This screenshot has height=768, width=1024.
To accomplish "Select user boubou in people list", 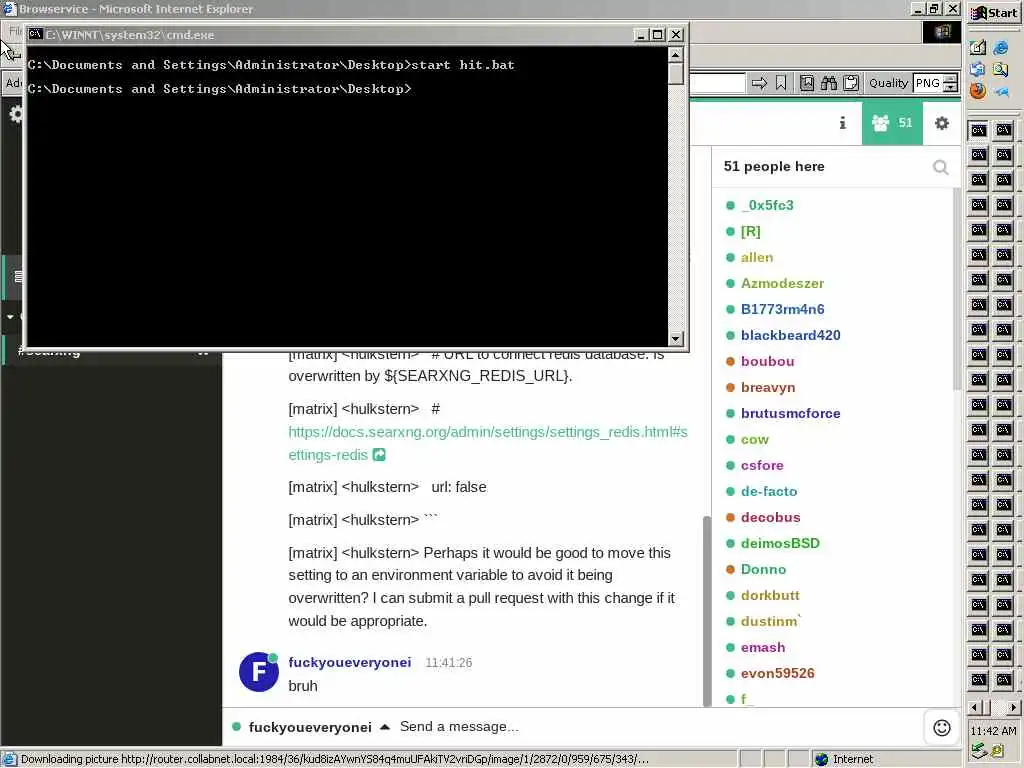I will tap(767, 362).
